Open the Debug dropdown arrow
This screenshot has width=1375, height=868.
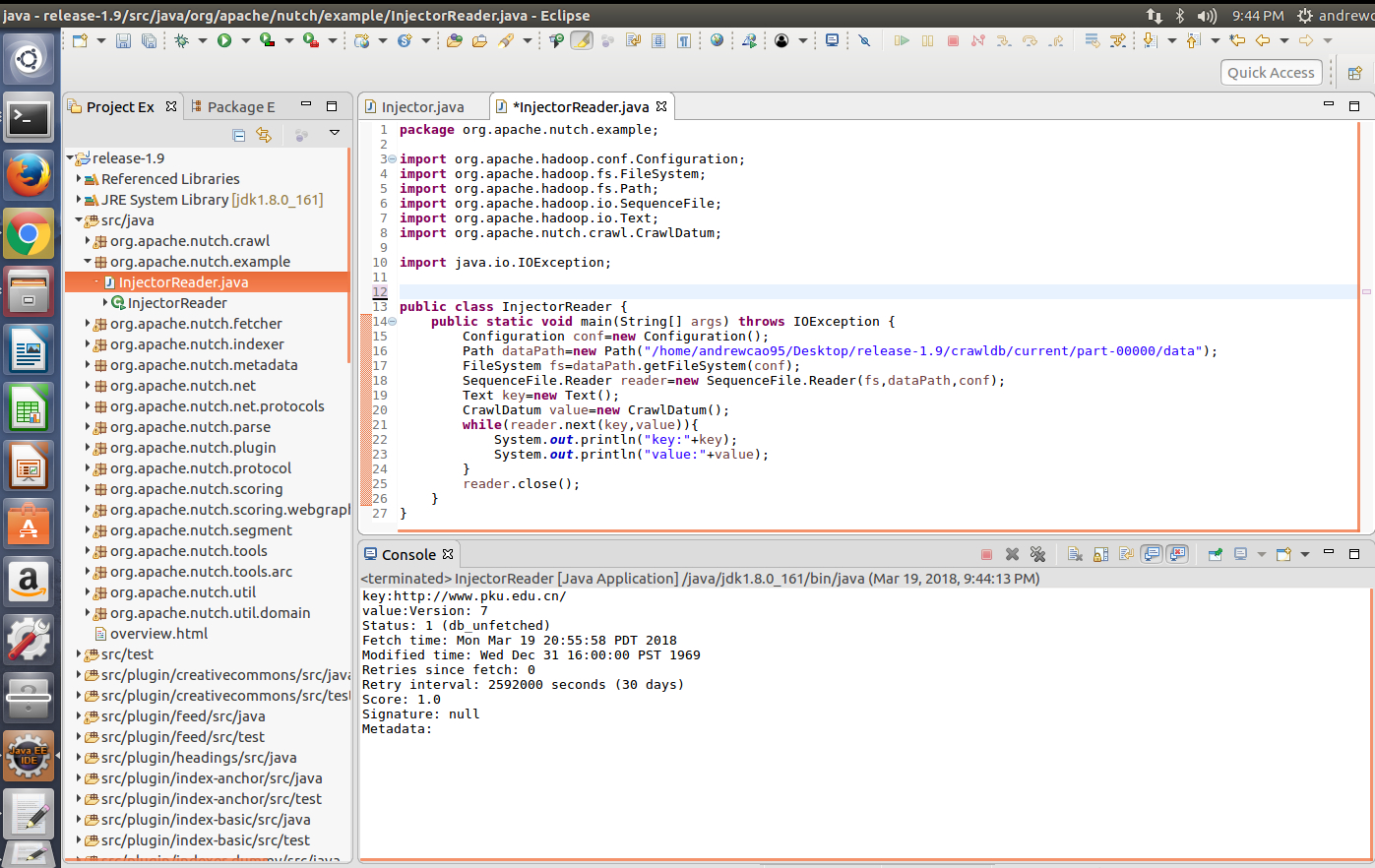click(203, 40)
